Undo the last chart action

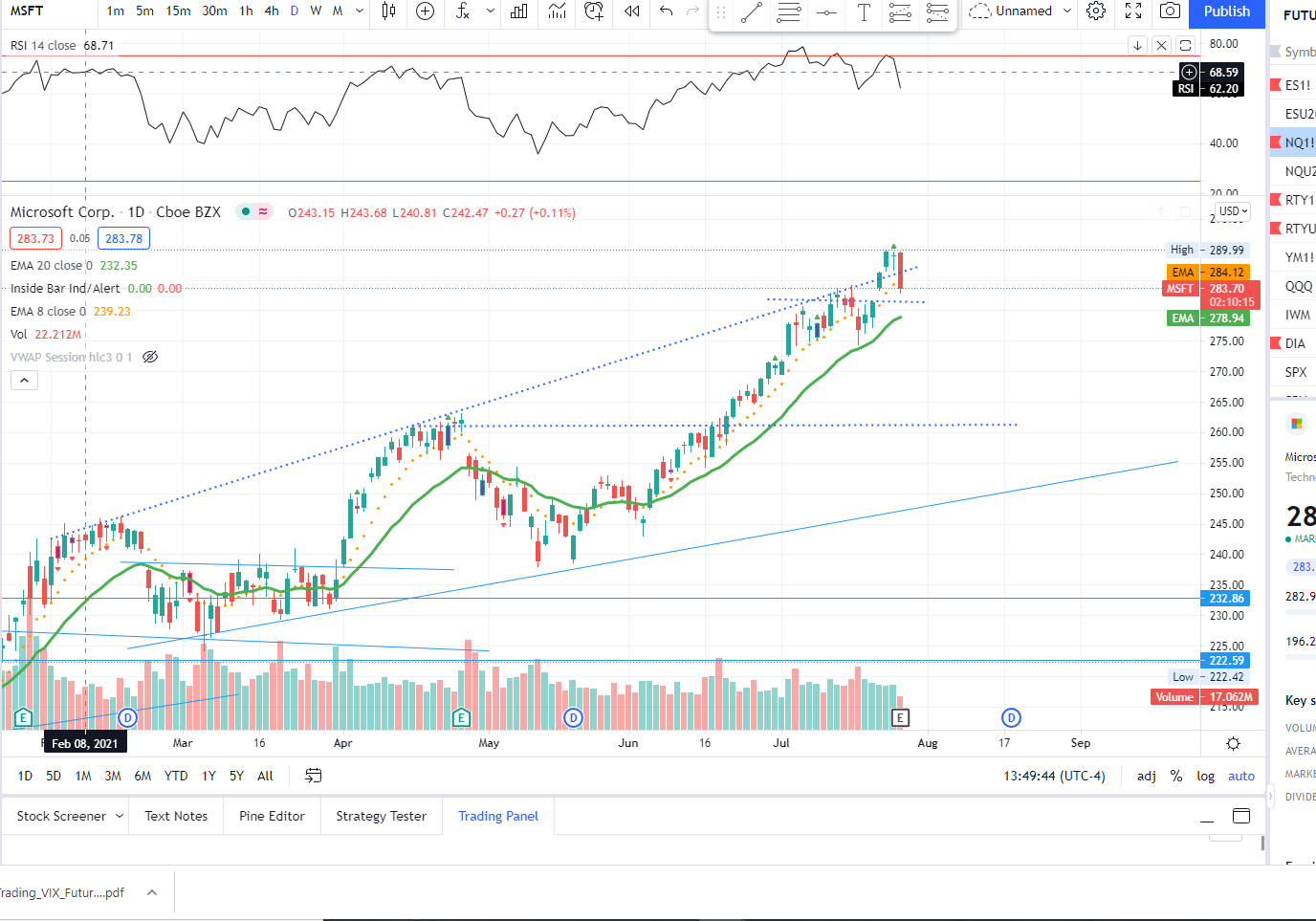667,11
